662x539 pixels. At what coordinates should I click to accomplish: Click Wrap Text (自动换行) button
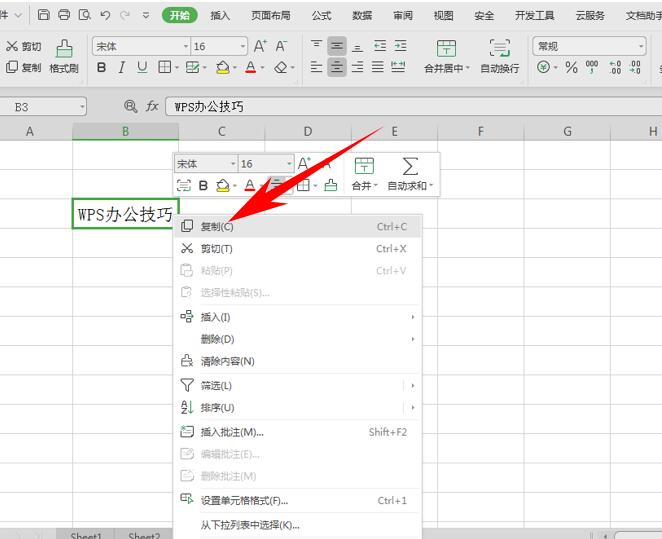tap(500, 56)
